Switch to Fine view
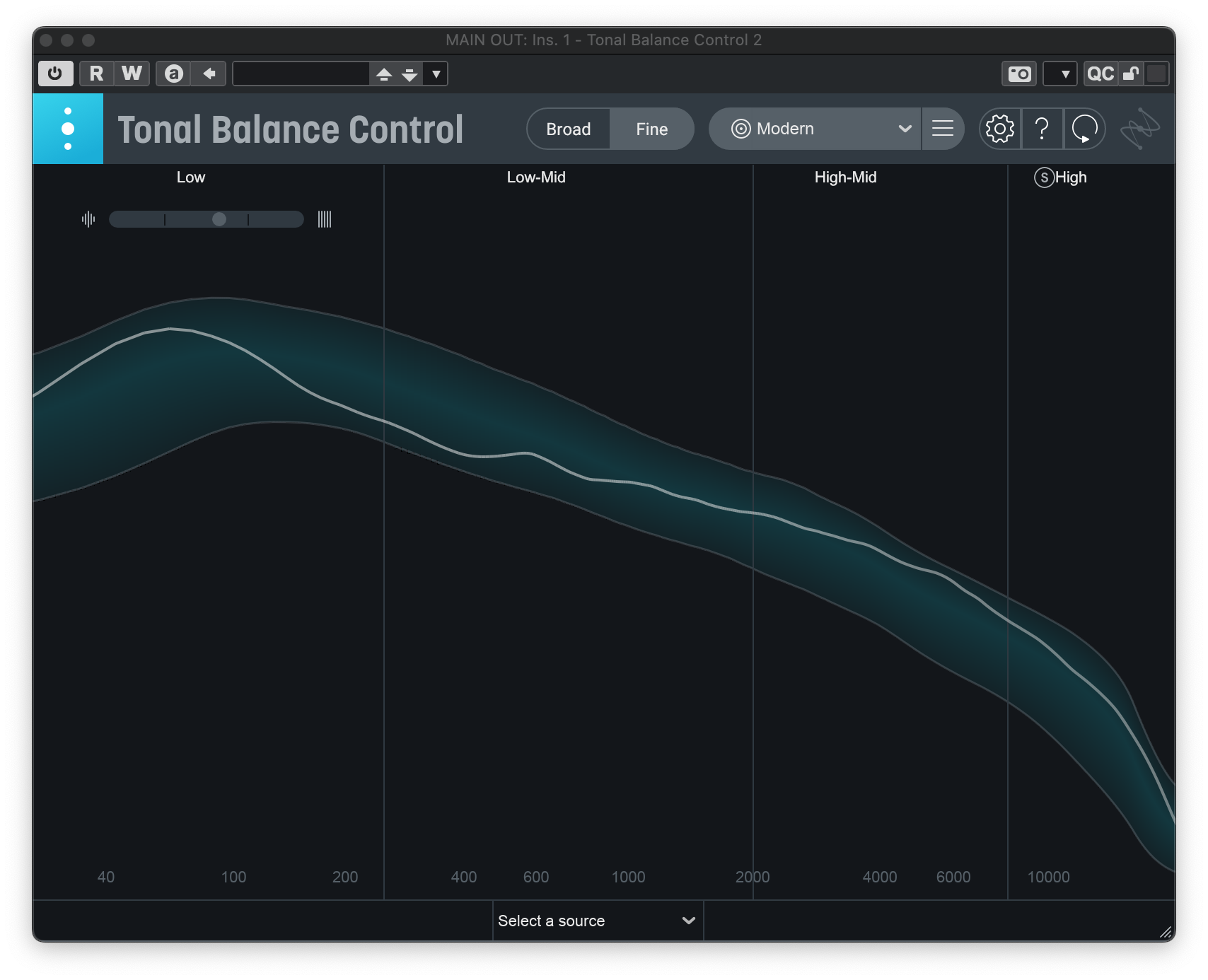 652,129
